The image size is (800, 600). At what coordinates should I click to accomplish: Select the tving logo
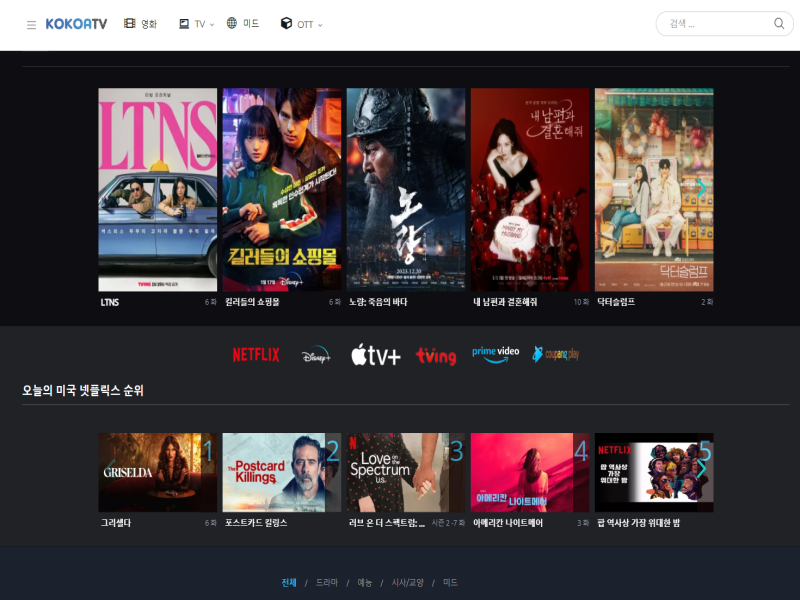(436, 355)
